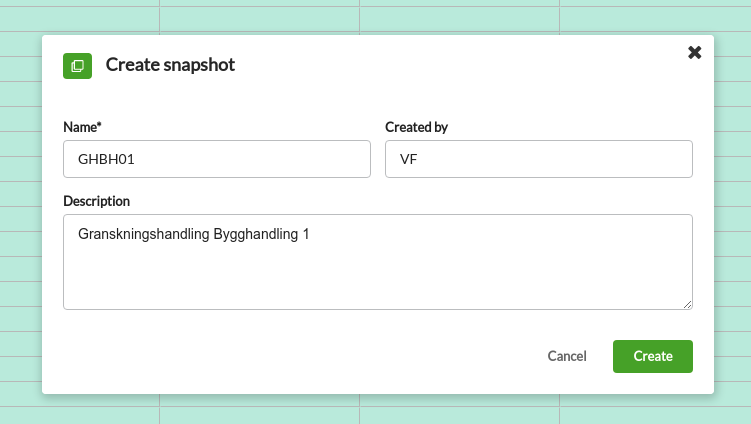Click the Description label
751x424 pixels.
[x=96, y=201]
